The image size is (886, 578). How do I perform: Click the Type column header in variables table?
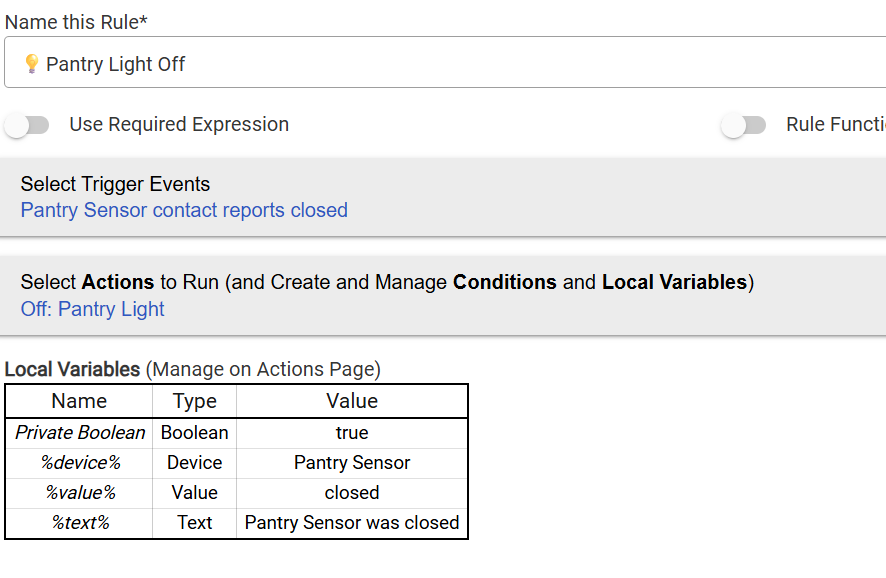tap(194, 401)
